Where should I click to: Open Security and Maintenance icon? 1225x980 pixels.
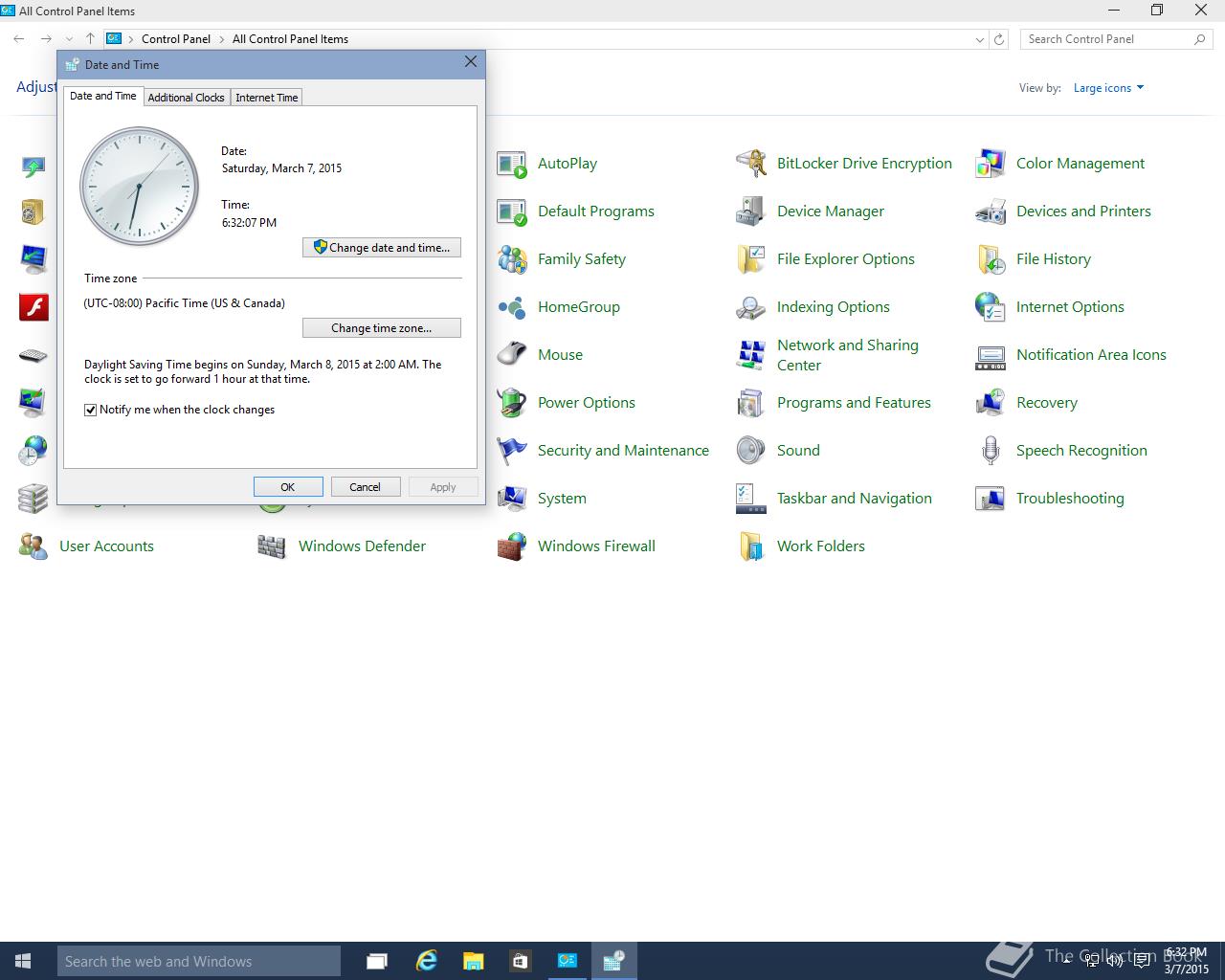[x=512, y=451]
